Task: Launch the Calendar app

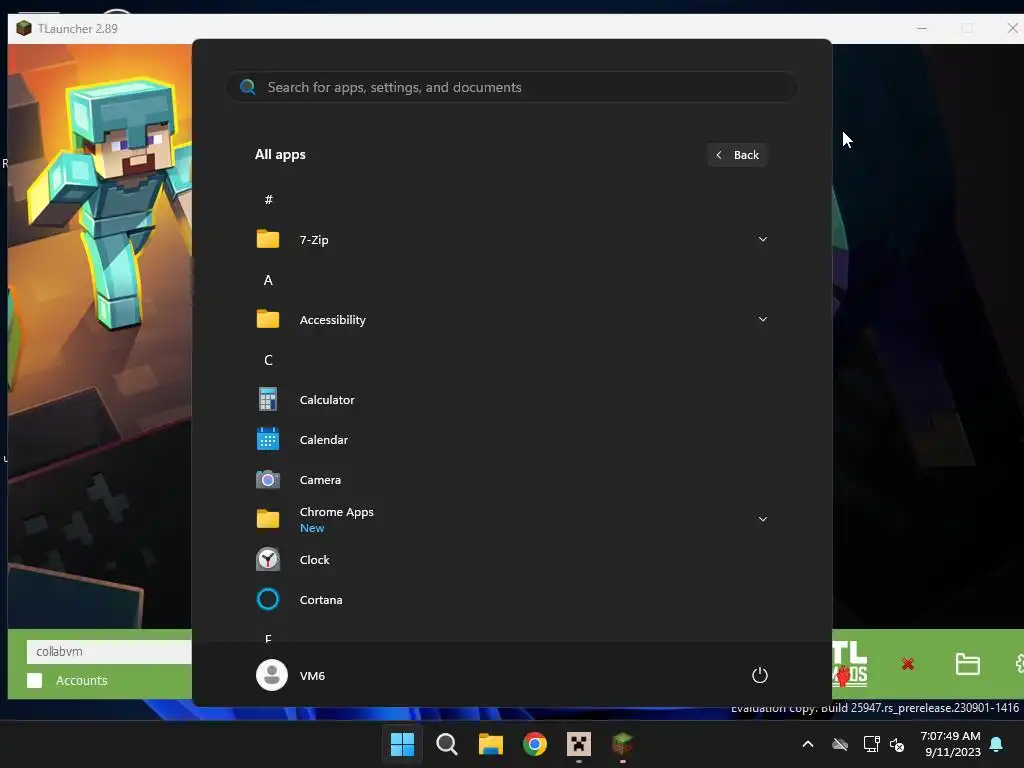Action: pos(511,440)
